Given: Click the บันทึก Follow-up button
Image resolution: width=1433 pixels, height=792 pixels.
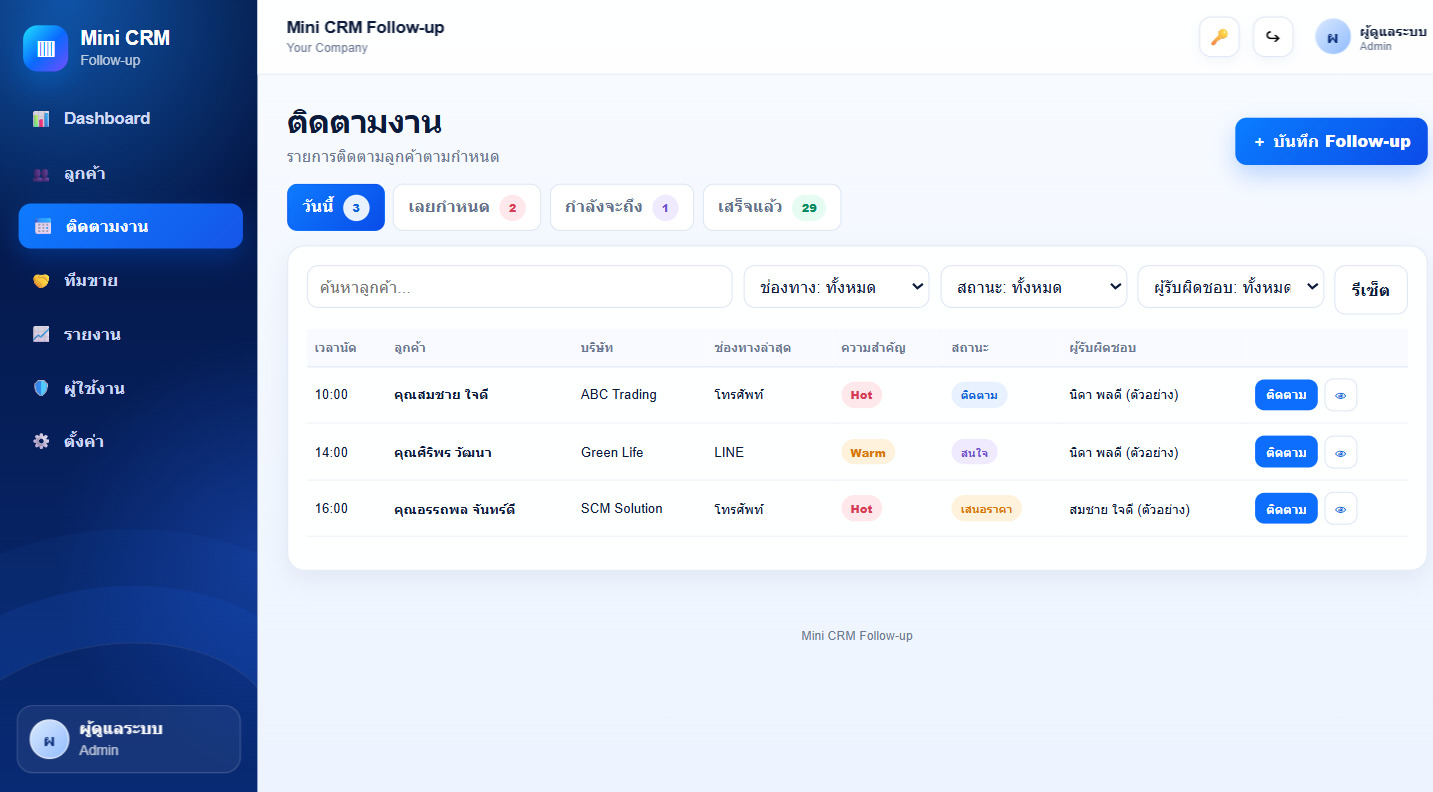Looking at the screenshot, I should tap(1331, 141).
